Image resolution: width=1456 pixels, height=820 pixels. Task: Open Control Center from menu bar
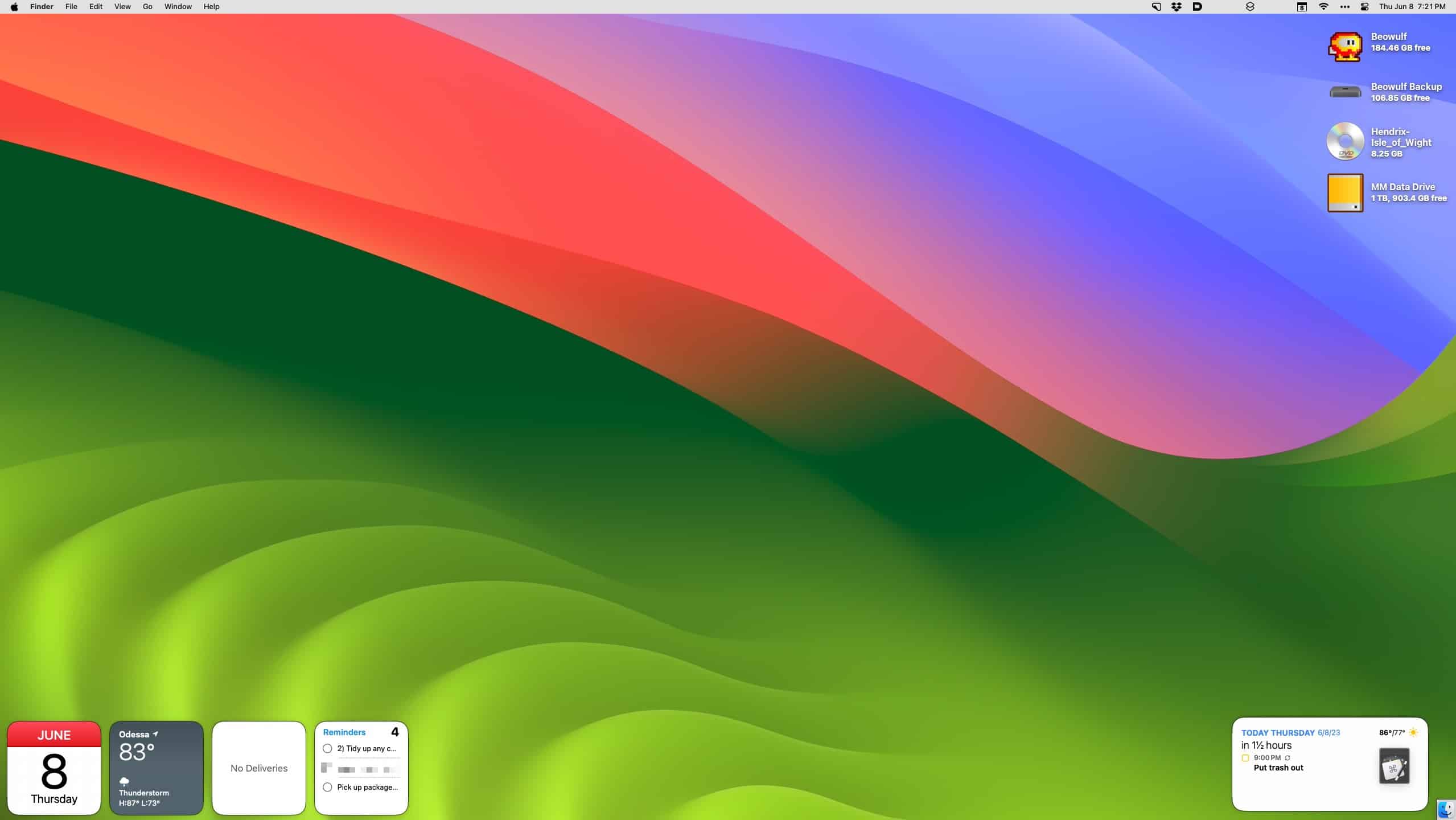click(x=1364, y=7)
